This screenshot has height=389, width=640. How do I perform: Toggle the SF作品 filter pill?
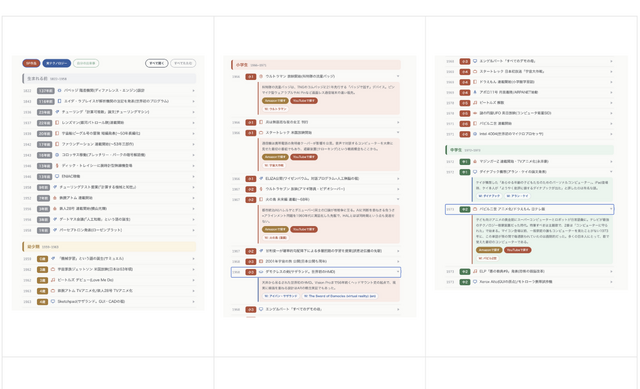(31, 63)
